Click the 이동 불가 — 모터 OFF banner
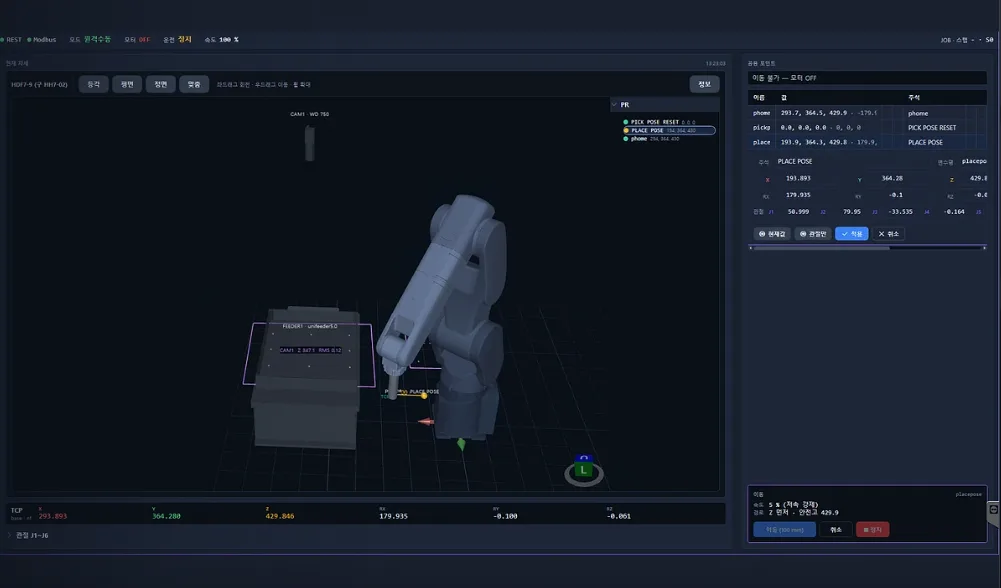Image resolution: width=1001 pixels, height=588 pixels. pos(867,78)
